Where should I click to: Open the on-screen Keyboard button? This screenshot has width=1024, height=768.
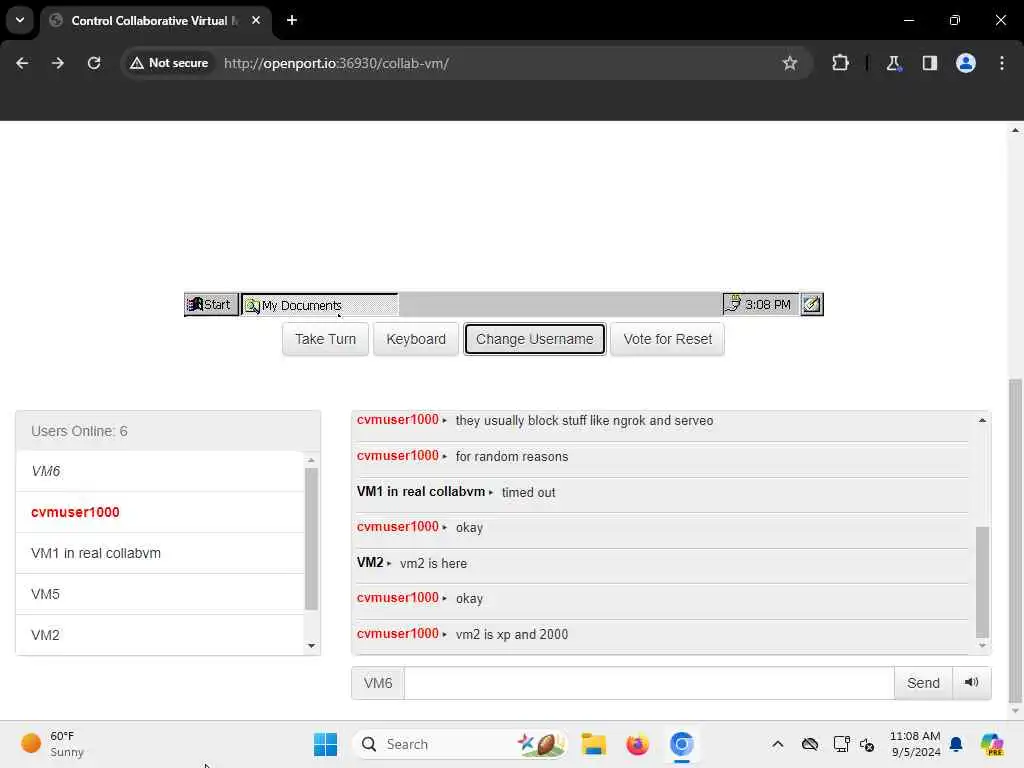pyautogui.click(x=415, y=339)
